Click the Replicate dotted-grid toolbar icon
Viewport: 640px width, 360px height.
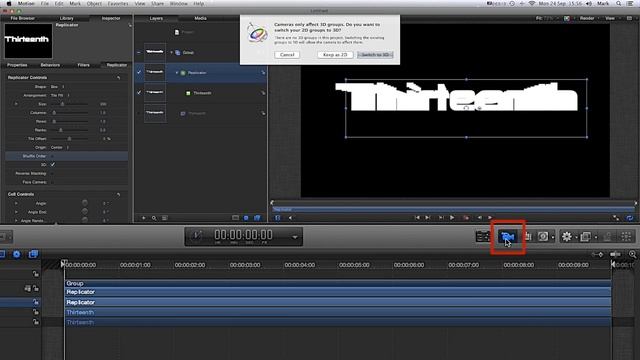[x=627, y=236]
